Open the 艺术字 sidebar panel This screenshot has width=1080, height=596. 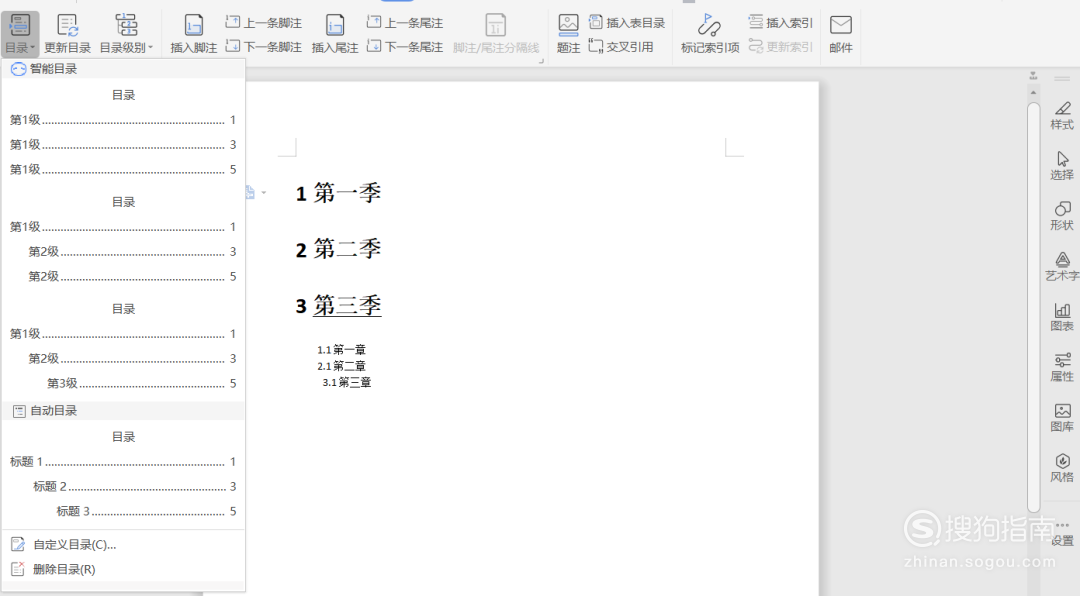click(1062, 267)
